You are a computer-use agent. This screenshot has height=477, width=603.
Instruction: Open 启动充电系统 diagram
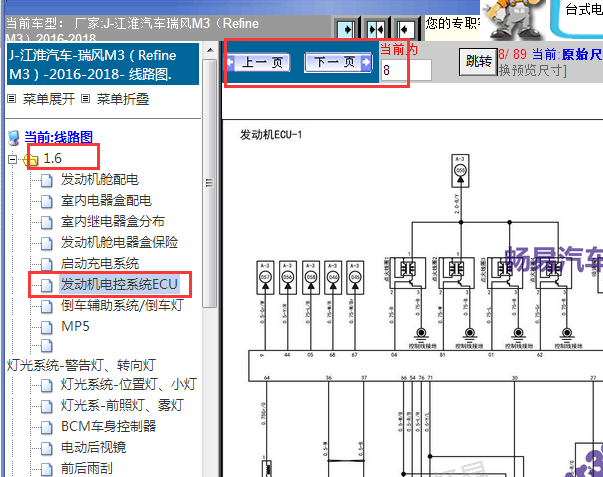pos(100,264)
